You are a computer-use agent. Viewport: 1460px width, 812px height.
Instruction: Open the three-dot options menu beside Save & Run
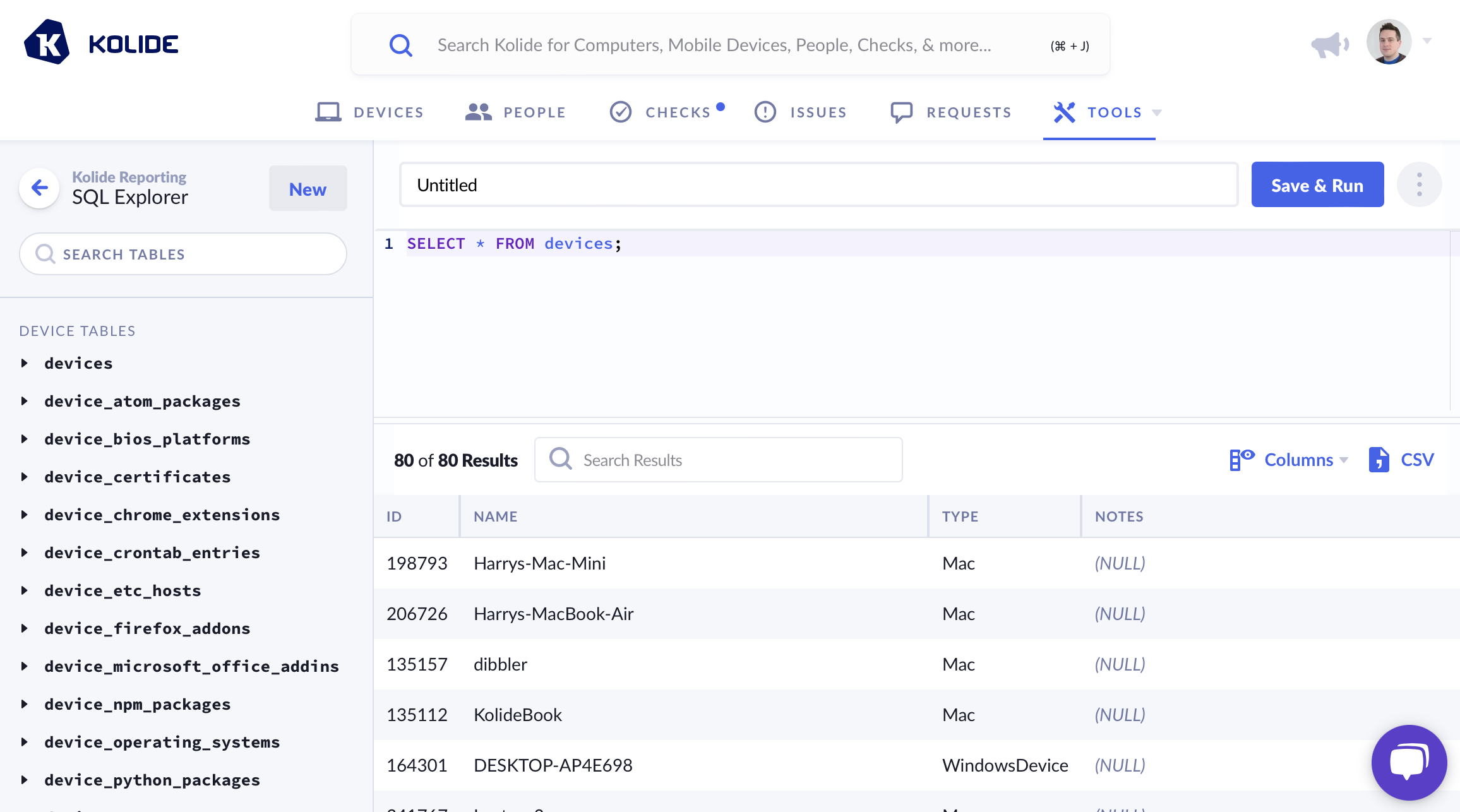[x=1419, y=185]
